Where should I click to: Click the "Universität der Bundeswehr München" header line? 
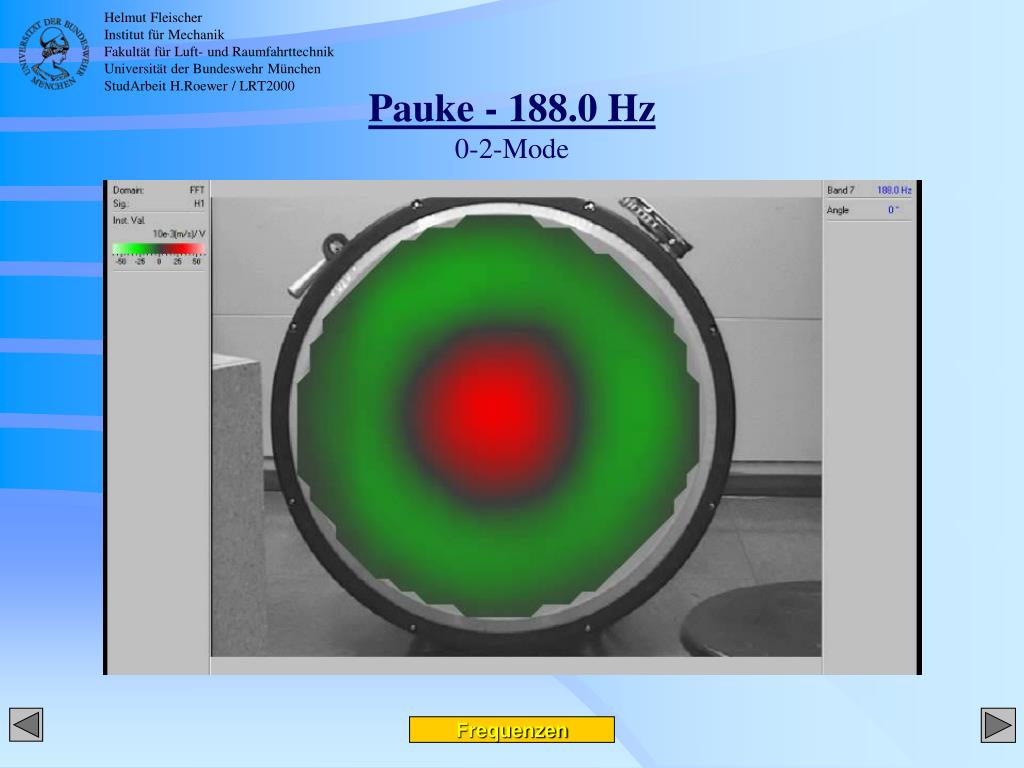point(212,69)
